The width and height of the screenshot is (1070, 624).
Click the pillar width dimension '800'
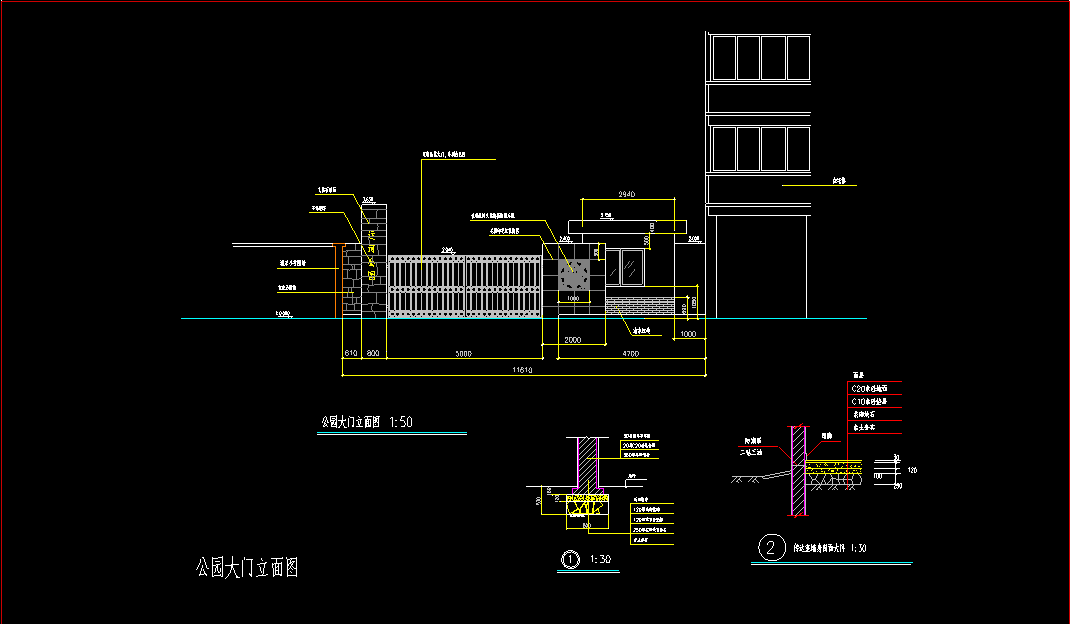(373, 354)
